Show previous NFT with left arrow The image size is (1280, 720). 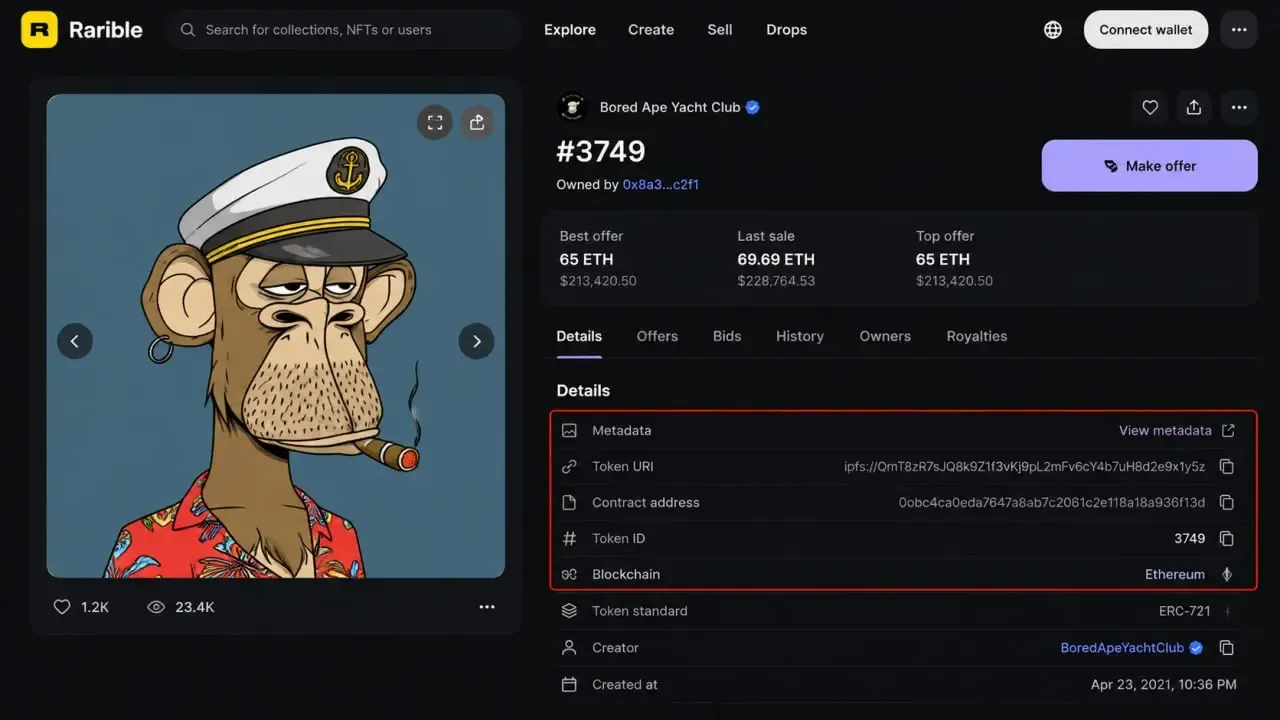pos(75,341)
